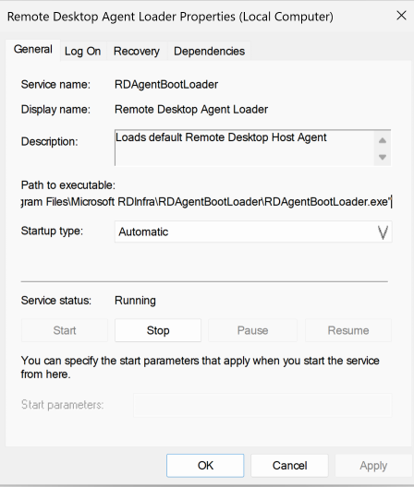Stop the running service
The image size is (414, 487).
[158, 330]
